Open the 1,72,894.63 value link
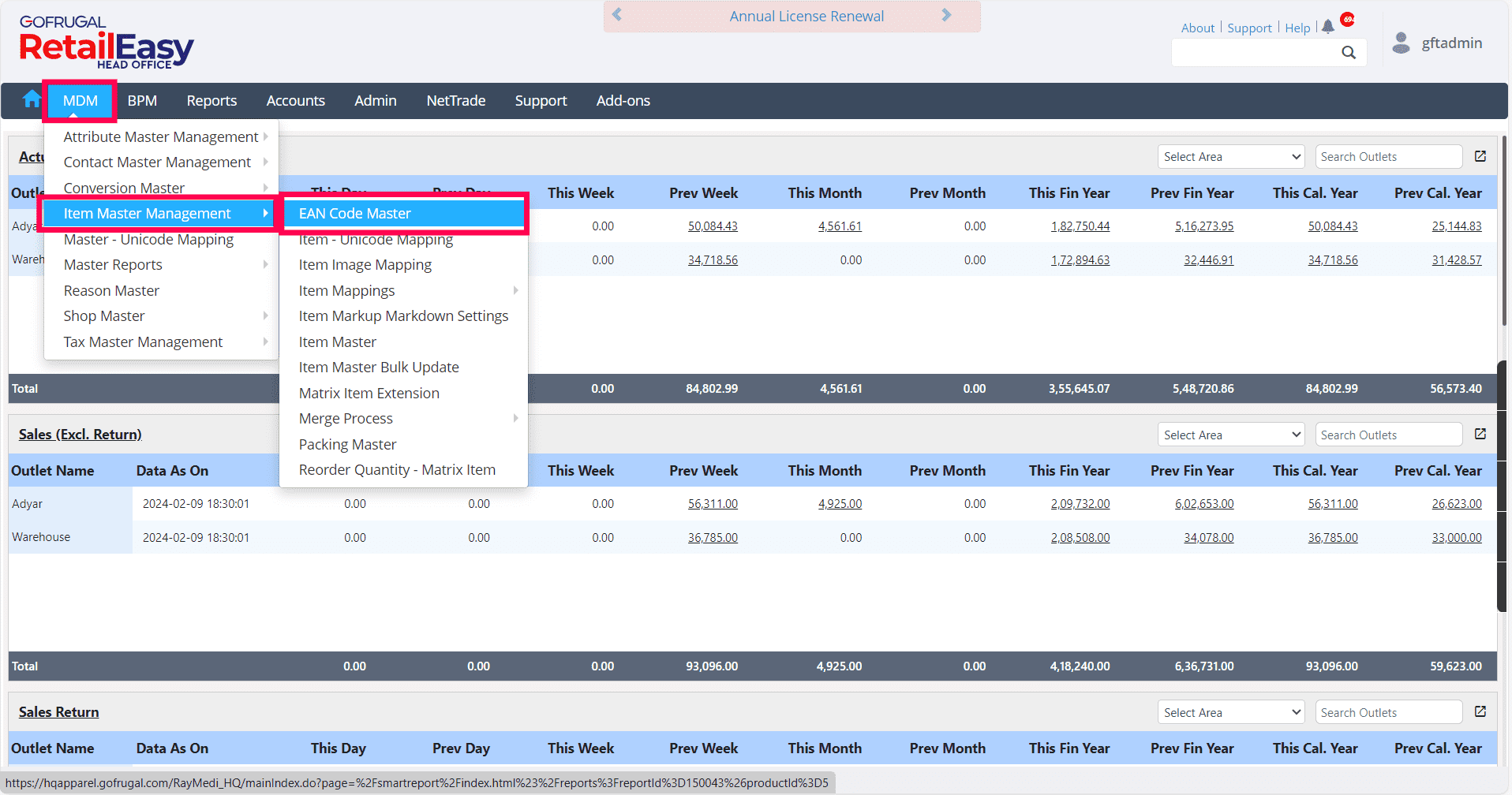Screen dimensions: 1512x795 coord(1080,259)
